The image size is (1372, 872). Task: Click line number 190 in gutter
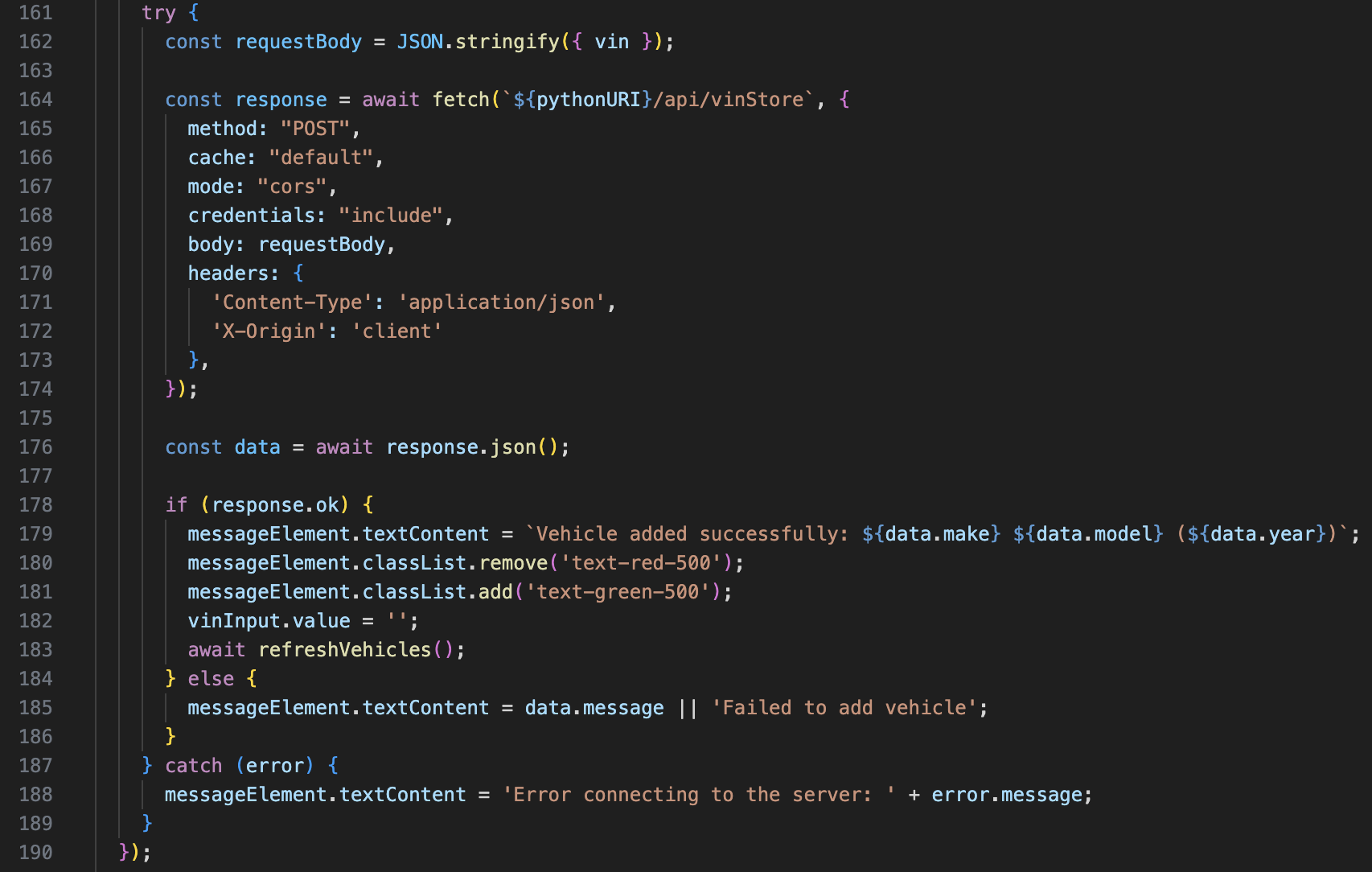point(35,853)
